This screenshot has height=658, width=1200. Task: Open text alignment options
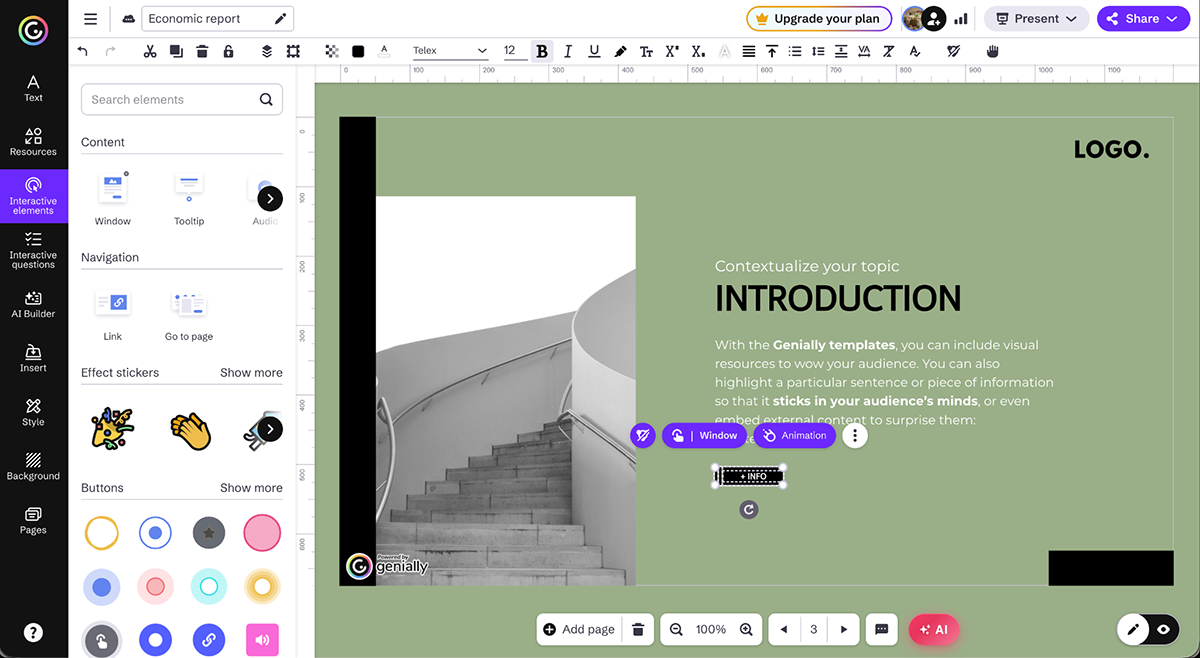click(x=748, y=51)
